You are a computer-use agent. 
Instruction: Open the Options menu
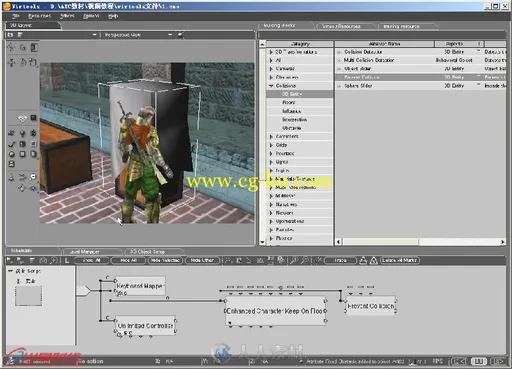[91, 16]
